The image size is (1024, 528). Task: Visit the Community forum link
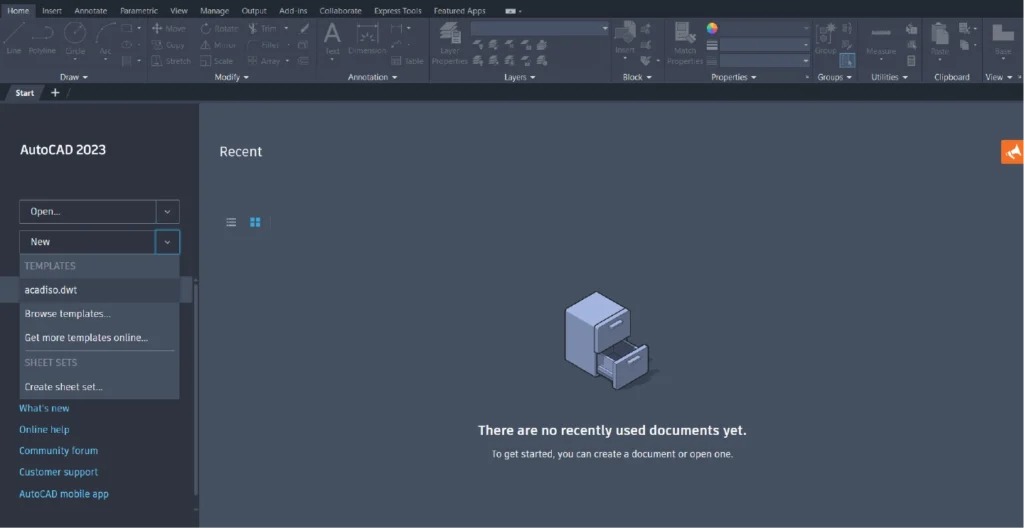tap(58, 451)
